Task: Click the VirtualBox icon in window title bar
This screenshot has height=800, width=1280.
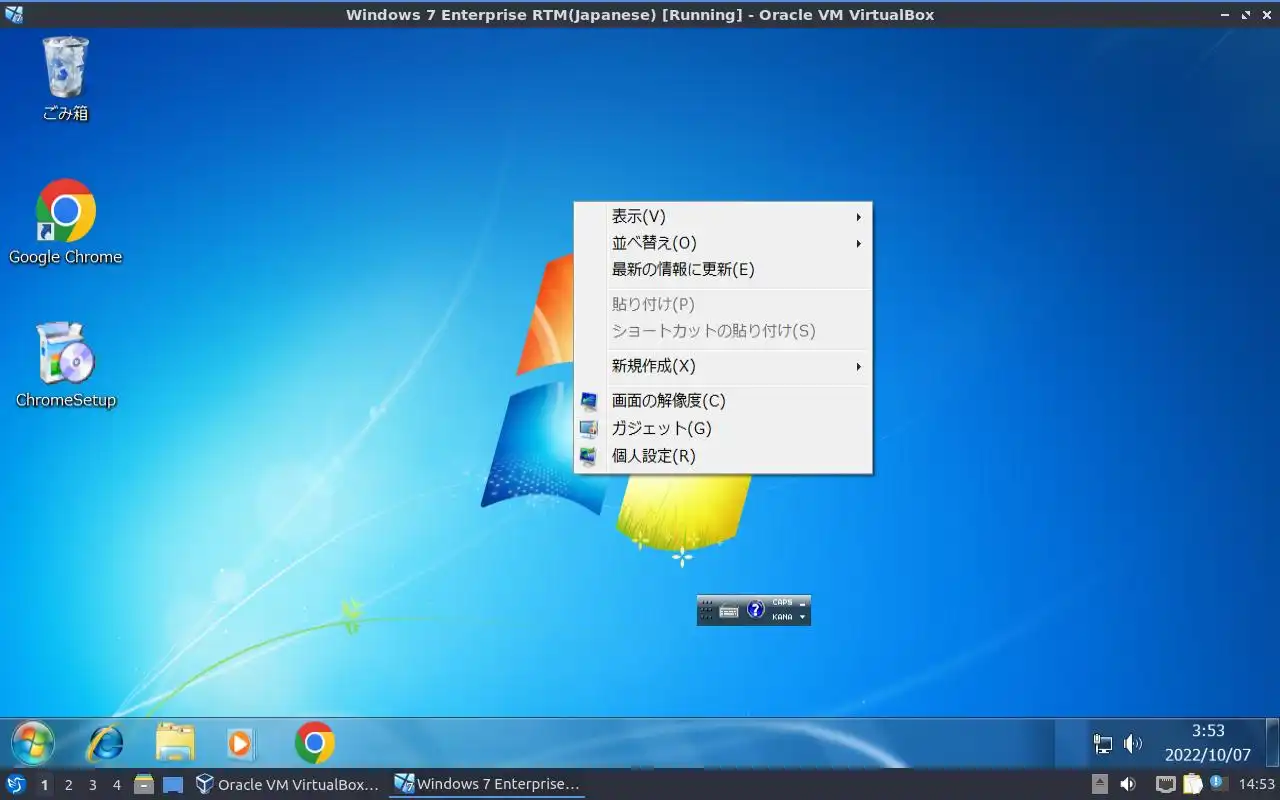Action: [14, 14]
